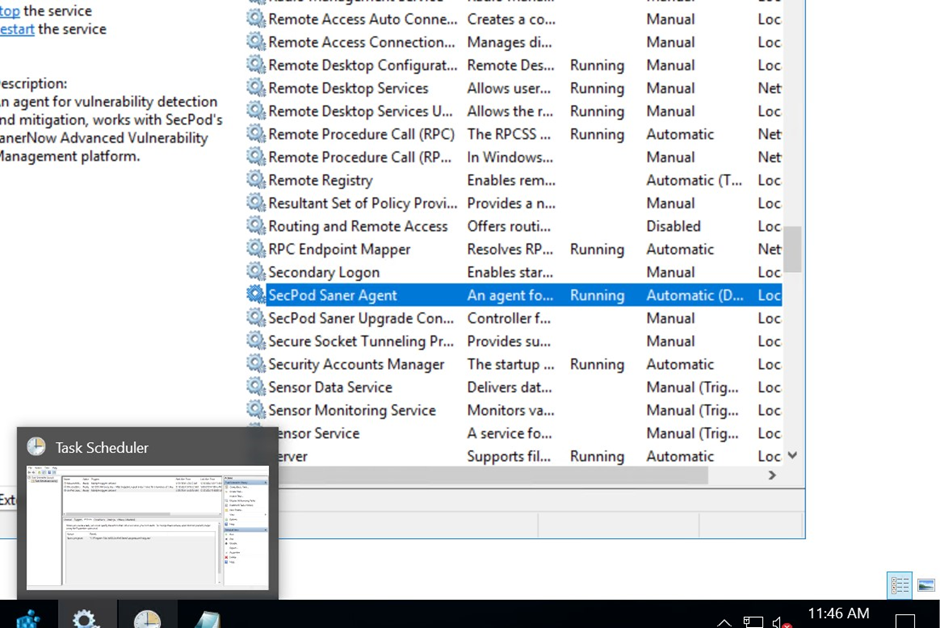
Task: Click the gear icon beside Sensor Data Service
Action: point(256,387)
